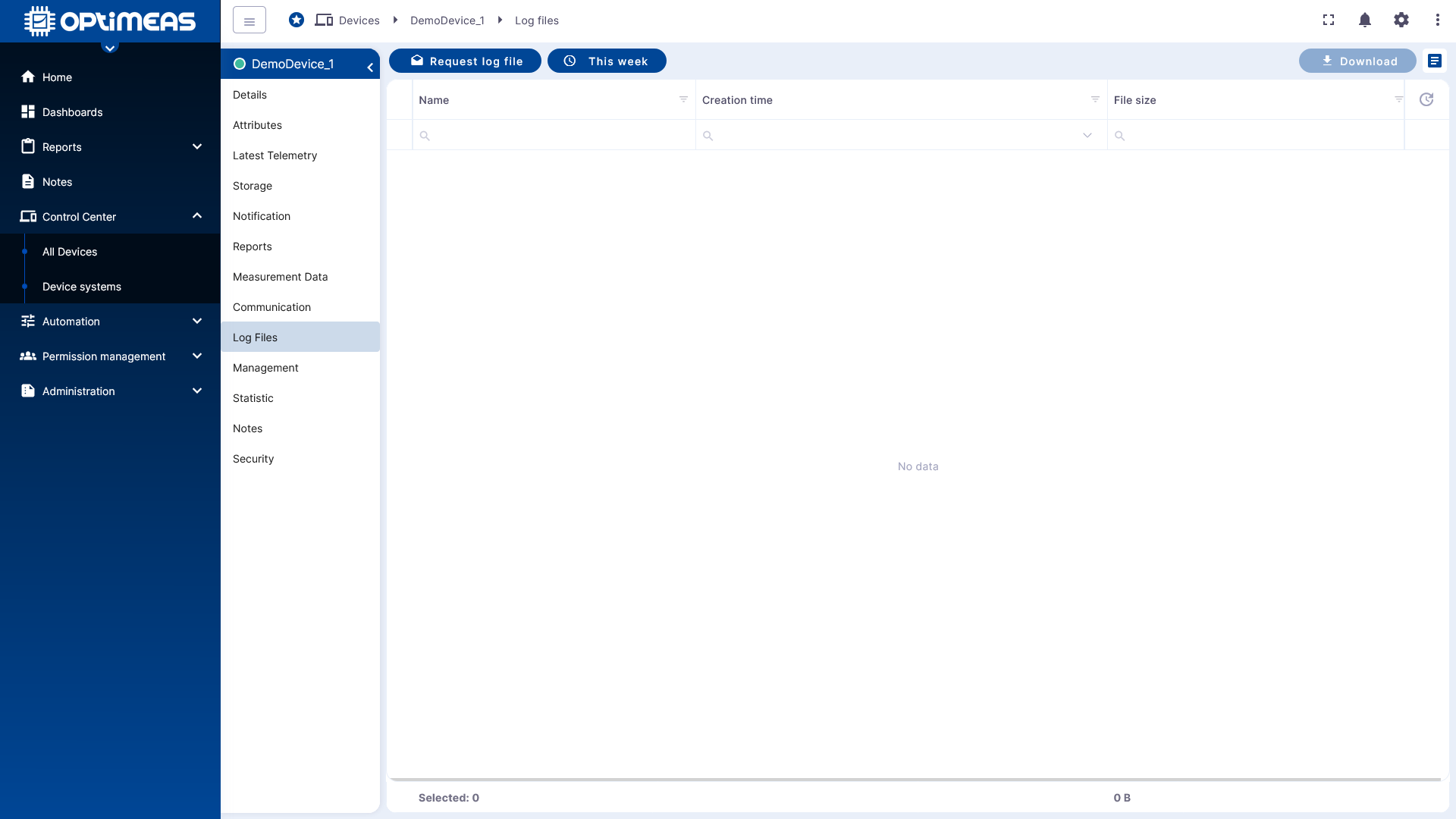Click the Optimeas logo
1456x819 pixels.
(x=110, y=20)
